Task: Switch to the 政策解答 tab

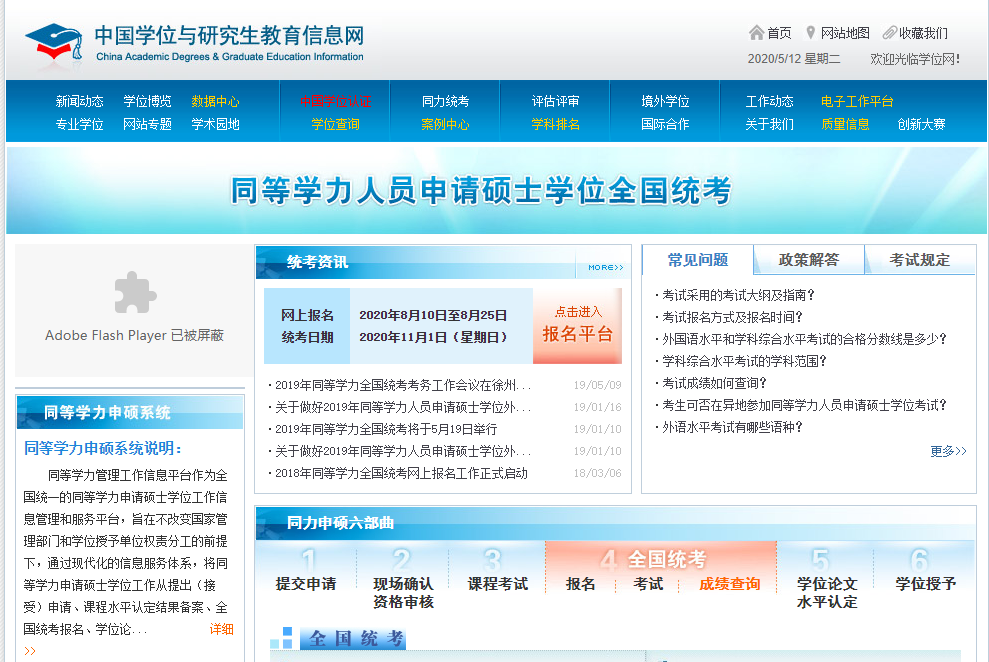Action: tap(808, 260)
